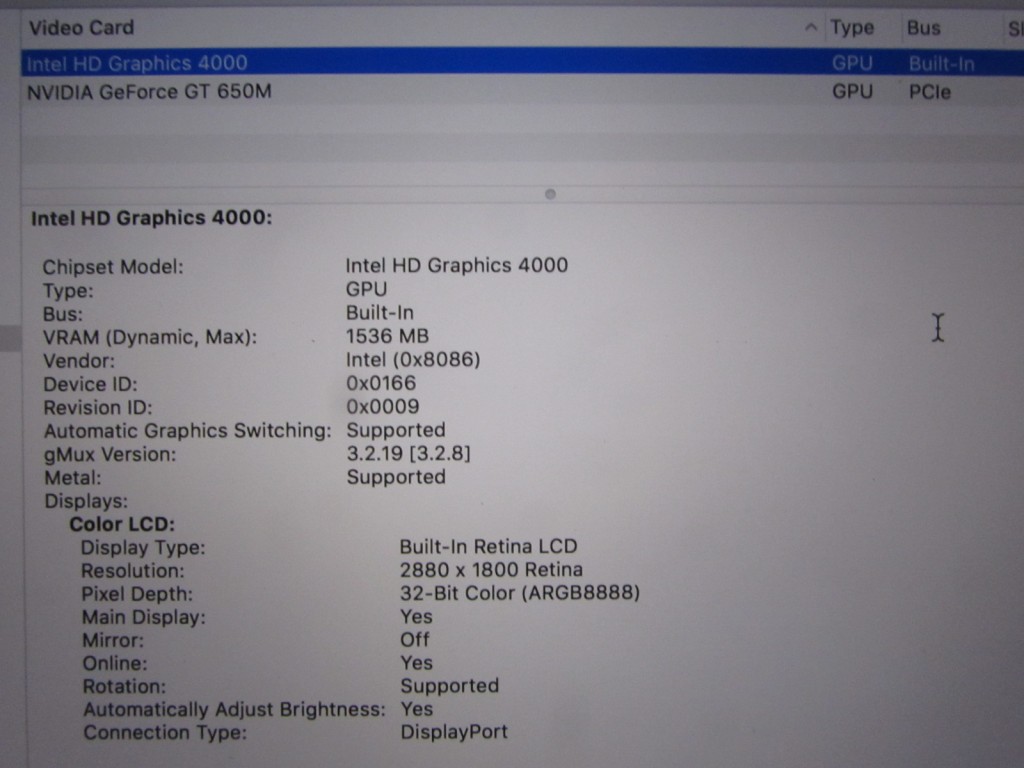
Task: Select Yes value for Automatically Adjust Brightness
Action: coord(417,709)
